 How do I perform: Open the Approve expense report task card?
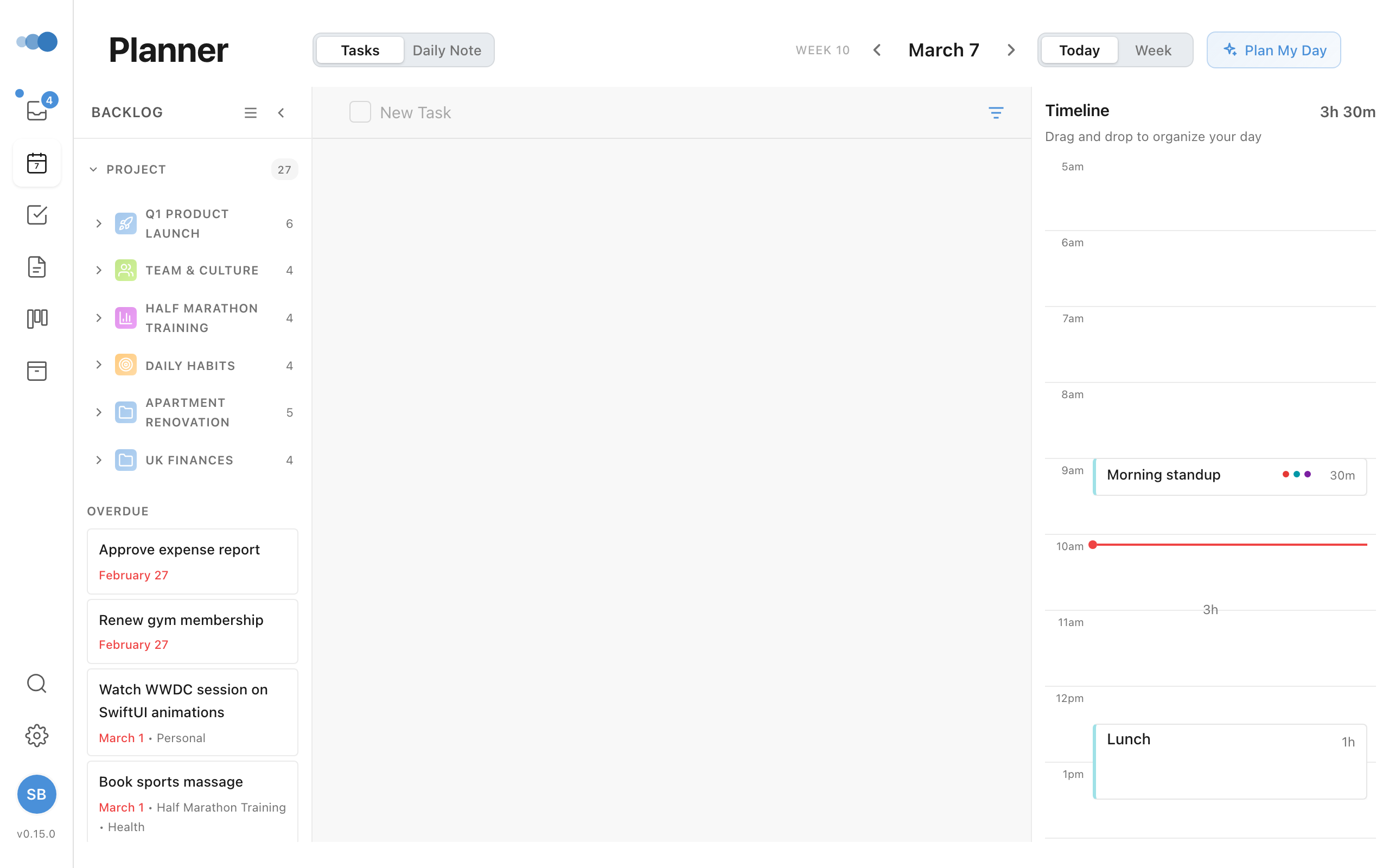(192, 561)
